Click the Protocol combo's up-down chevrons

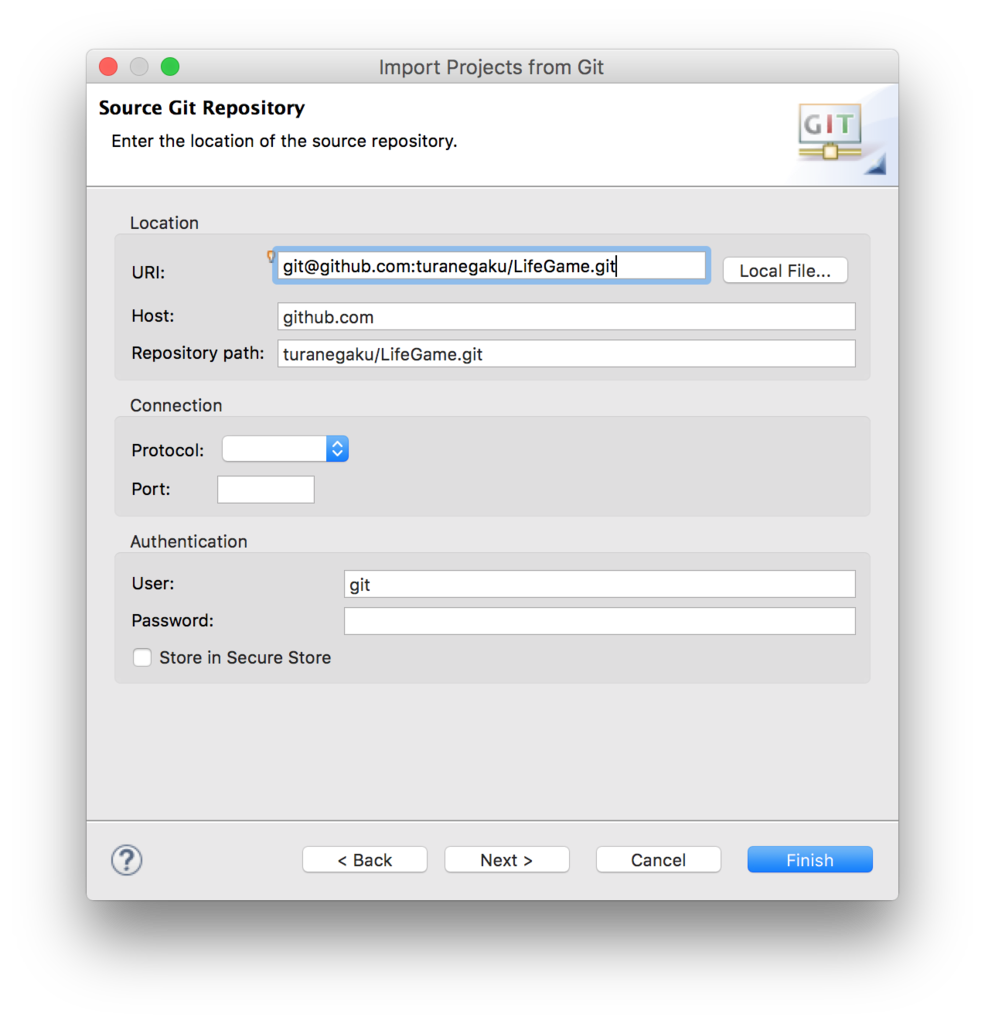[x=337, y=448]
